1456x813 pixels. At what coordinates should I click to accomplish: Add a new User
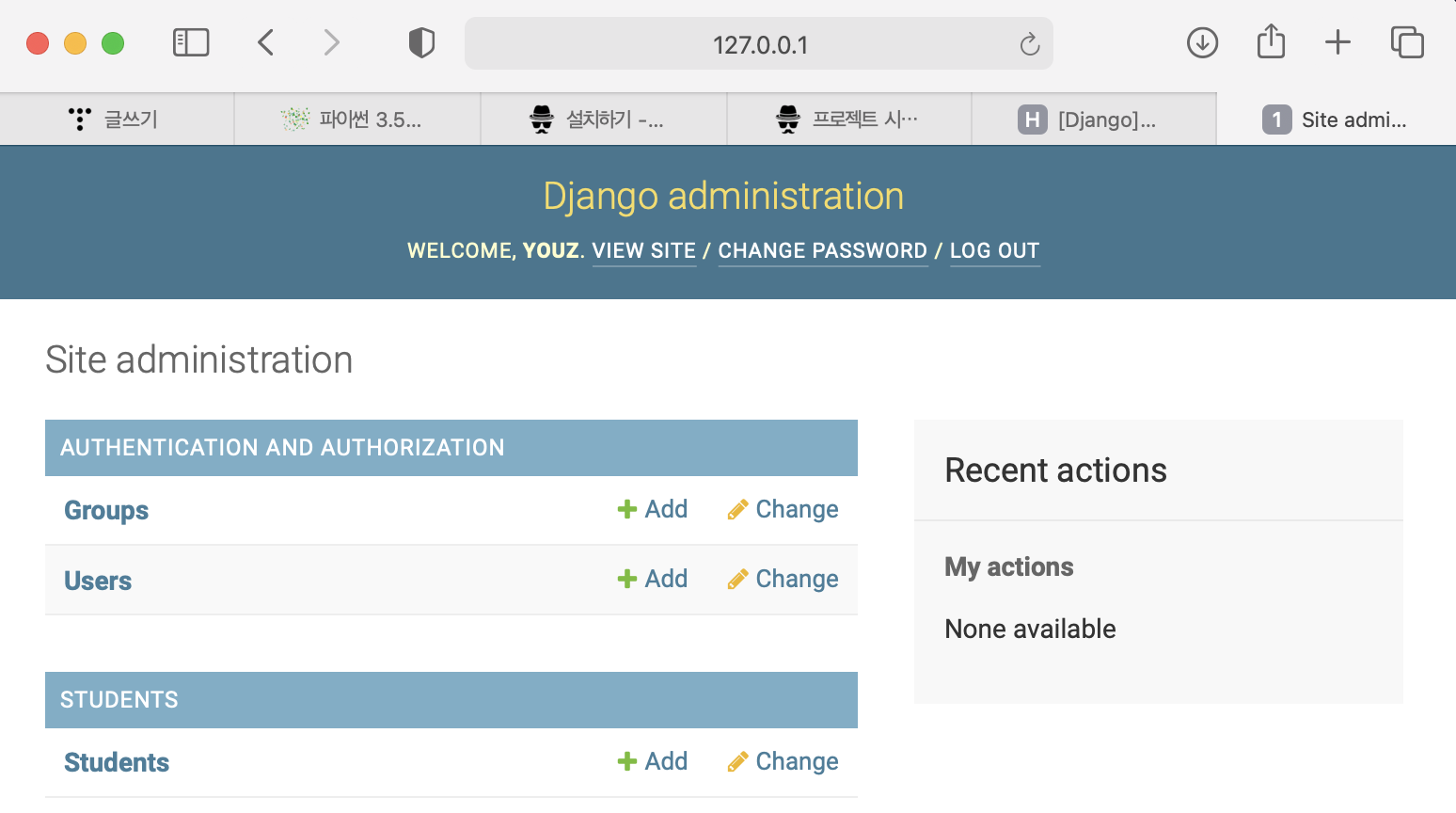click(x=653, y=579)
